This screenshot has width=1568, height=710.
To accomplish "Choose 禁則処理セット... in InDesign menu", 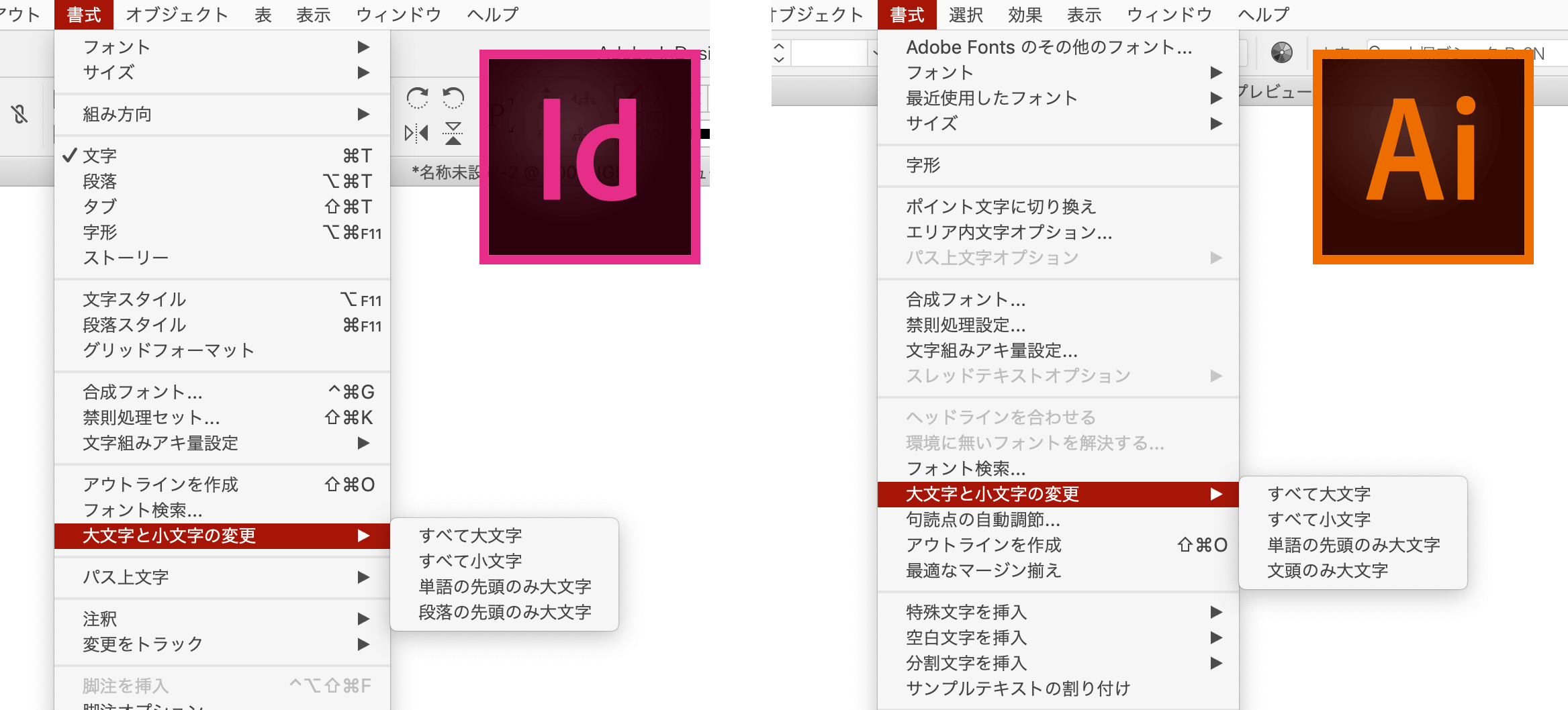I will (222, 417).
